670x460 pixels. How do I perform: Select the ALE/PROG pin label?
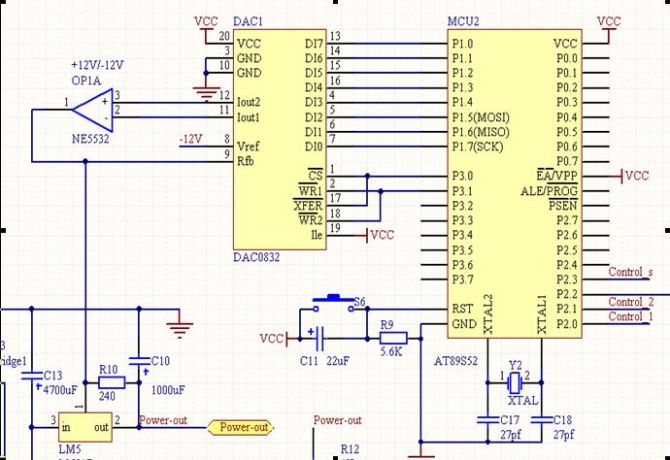click(x=549, y=191)
